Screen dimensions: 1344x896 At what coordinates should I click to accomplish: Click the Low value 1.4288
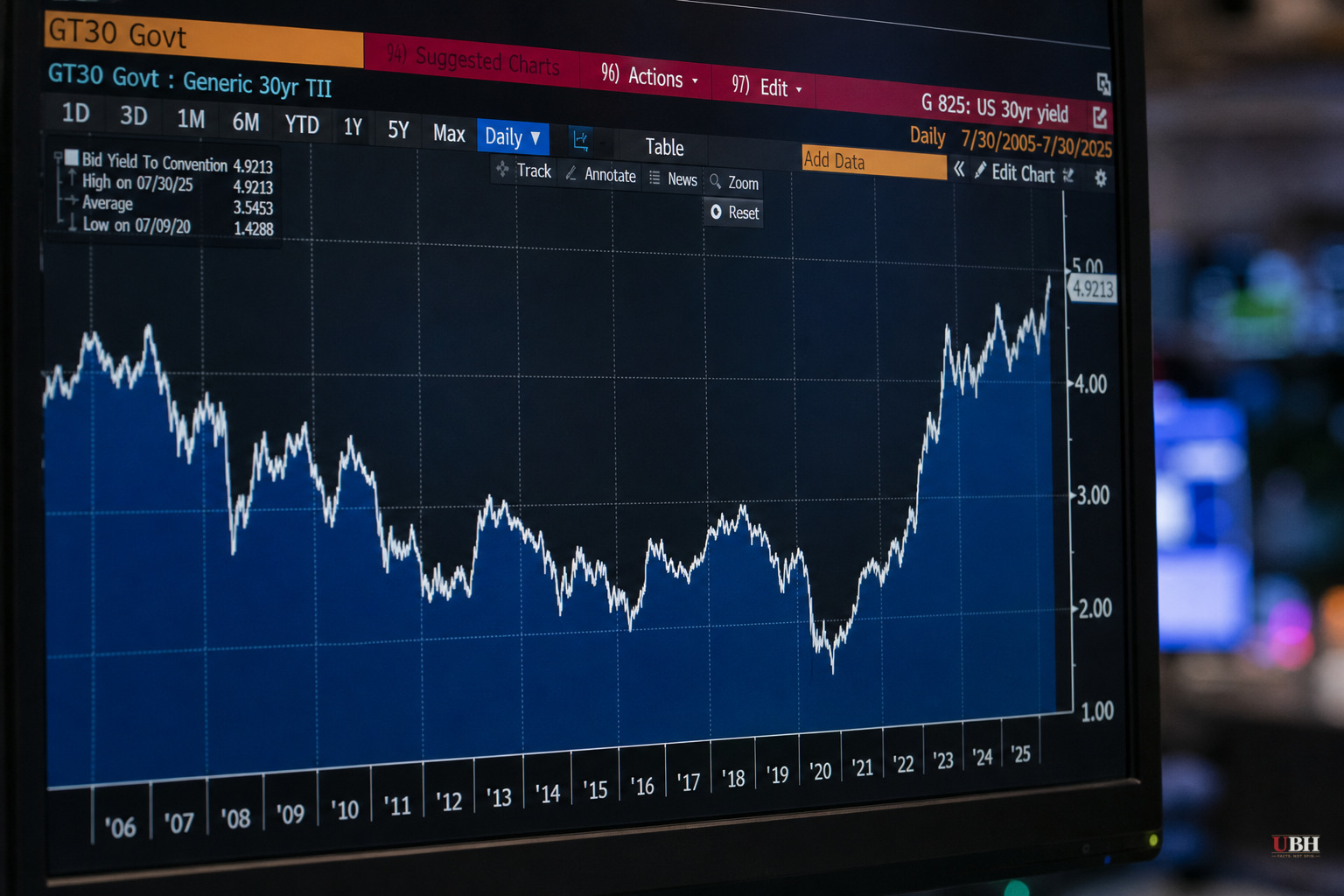pos(253,228)
